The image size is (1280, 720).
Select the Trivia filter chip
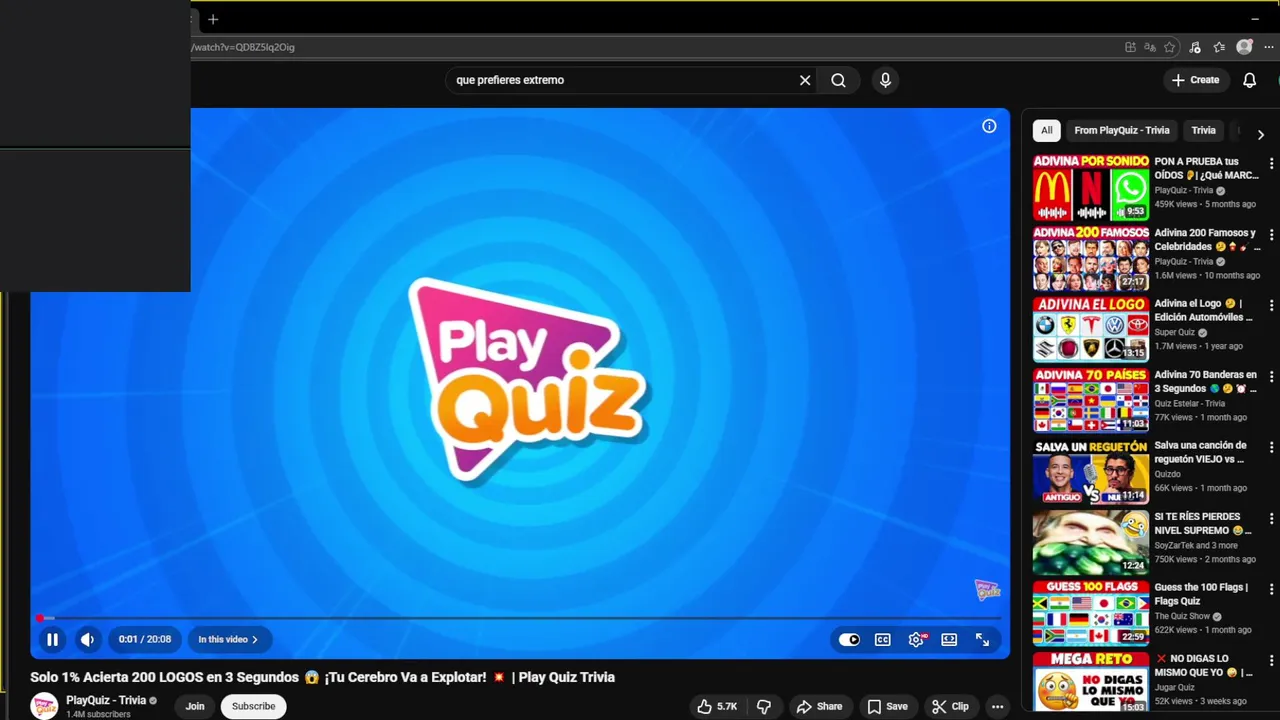1203,130
